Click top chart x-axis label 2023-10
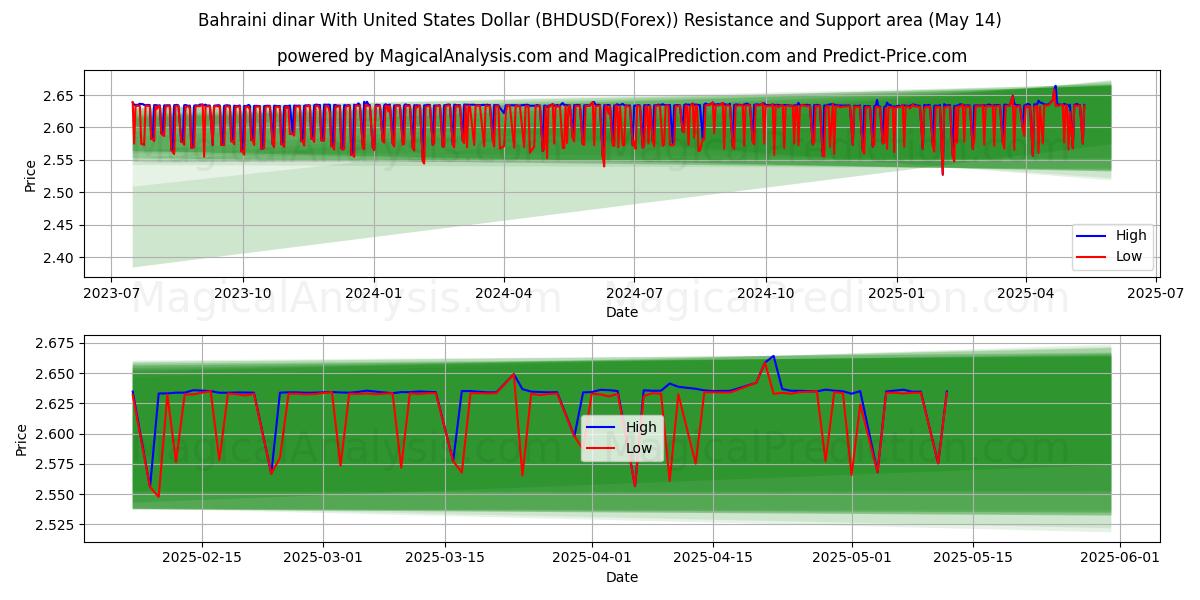Viewport: 1200px width, 600px height. (x=243, y=294)
